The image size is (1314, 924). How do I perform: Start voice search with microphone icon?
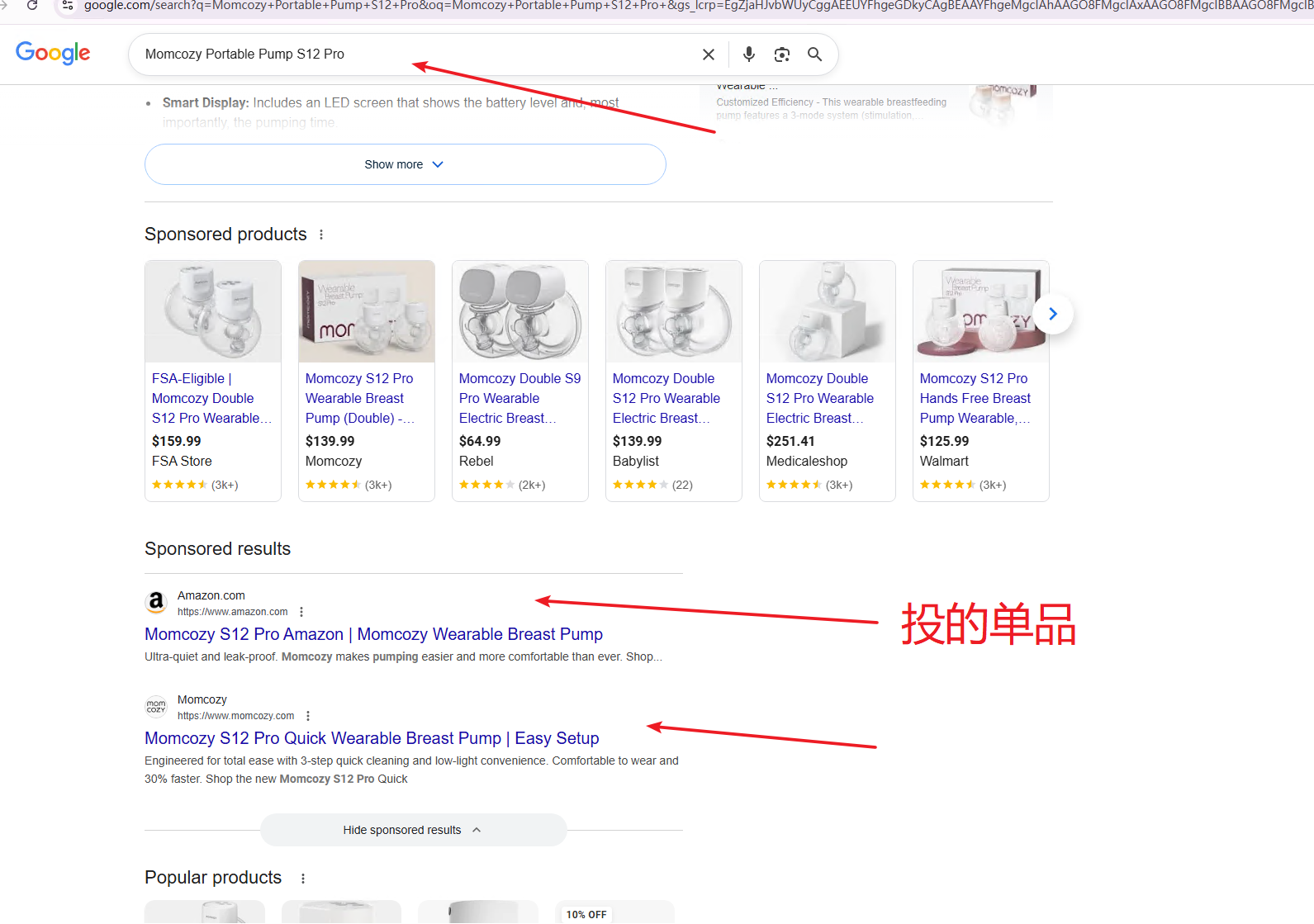pos(748,54)
